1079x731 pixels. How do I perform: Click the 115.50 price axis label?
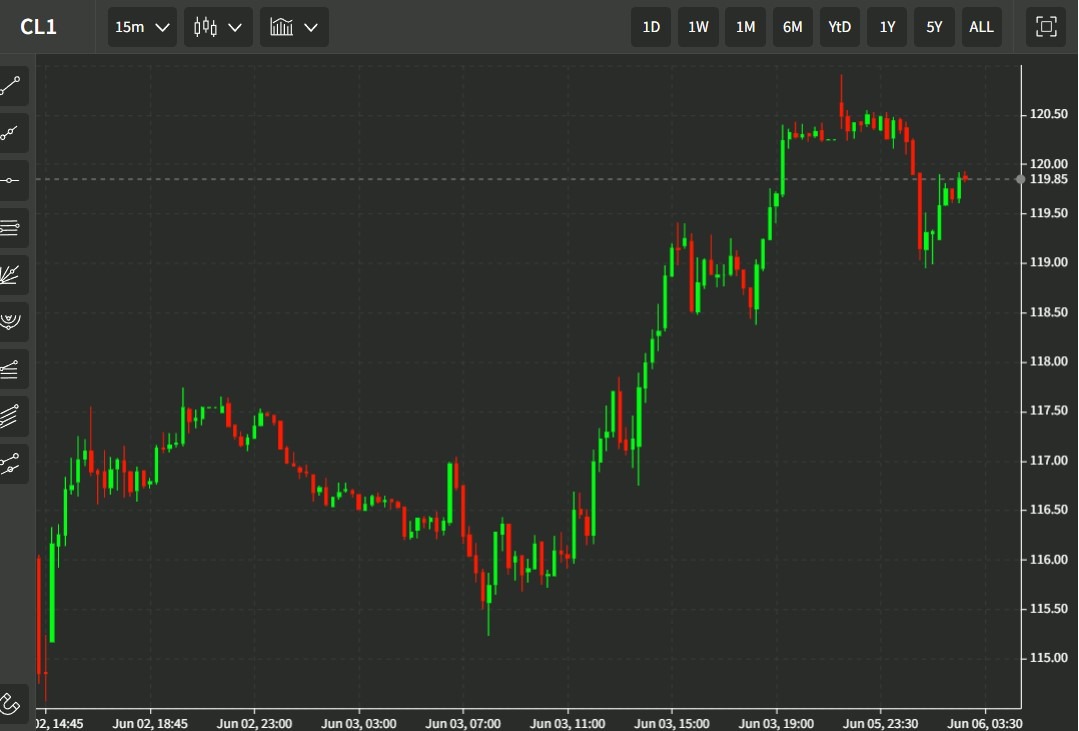click(1048, 609)
